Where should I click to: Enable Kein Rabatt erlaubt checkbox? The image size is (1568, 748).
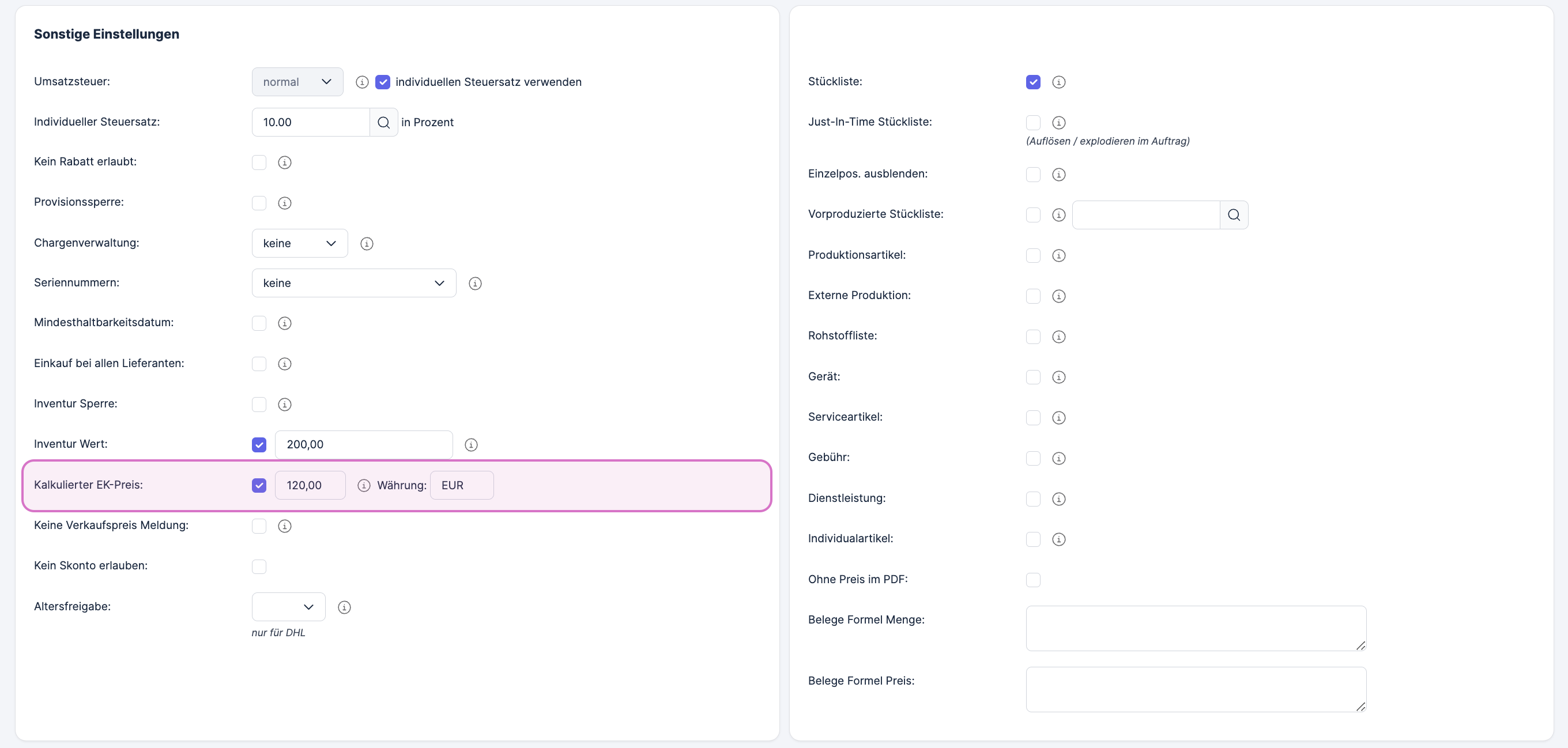259,163
